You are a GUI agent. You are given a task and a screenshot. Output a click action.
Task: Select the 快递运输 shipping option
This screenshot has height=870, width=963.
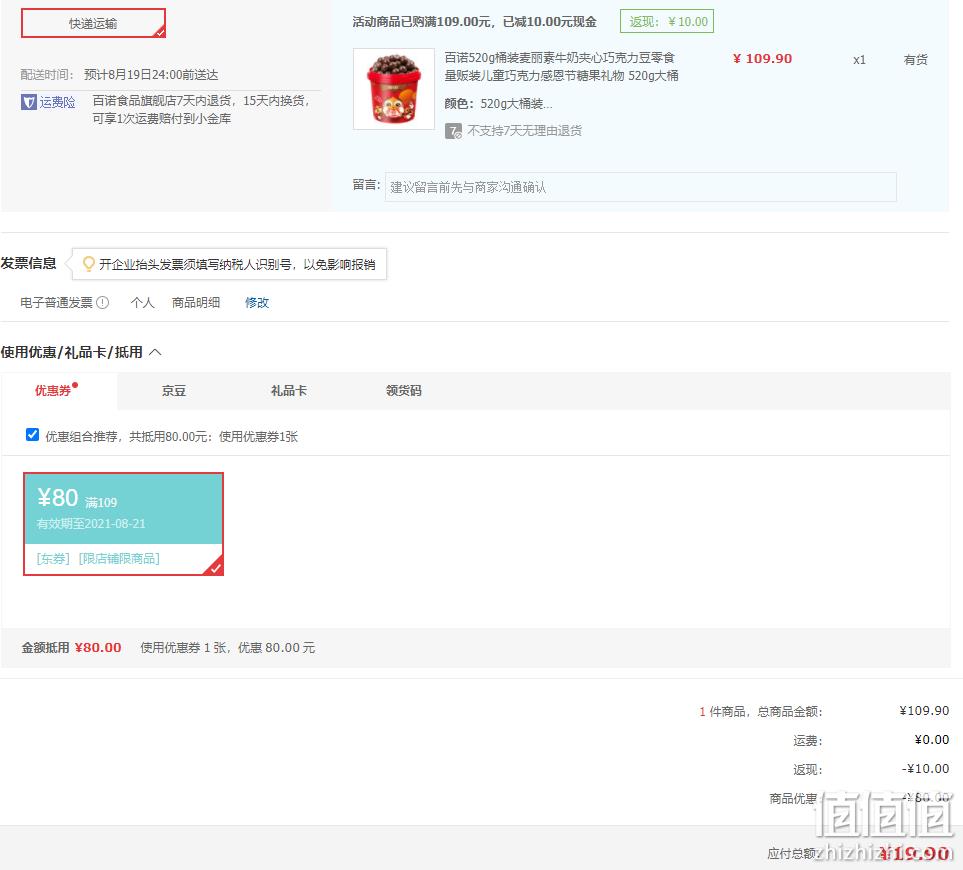click(93, 23)
